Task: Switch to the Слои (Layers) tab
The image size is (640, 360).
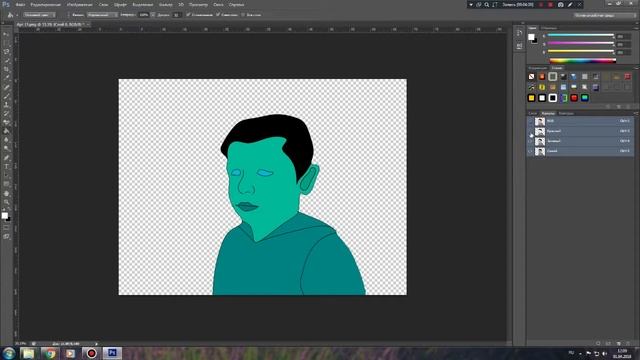Action: click(x=533, y=113)
